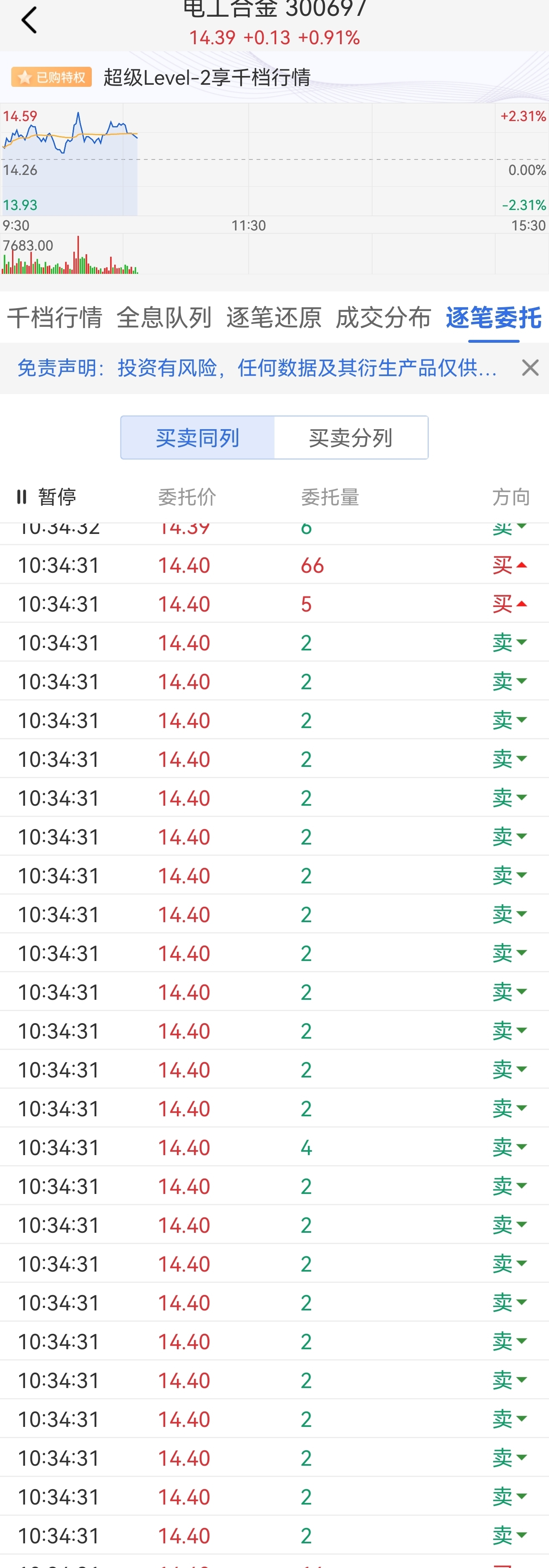Screen dimensions: 549x1568
Task: Switch to 逐笔还原 tab
Action: [274, 318]
